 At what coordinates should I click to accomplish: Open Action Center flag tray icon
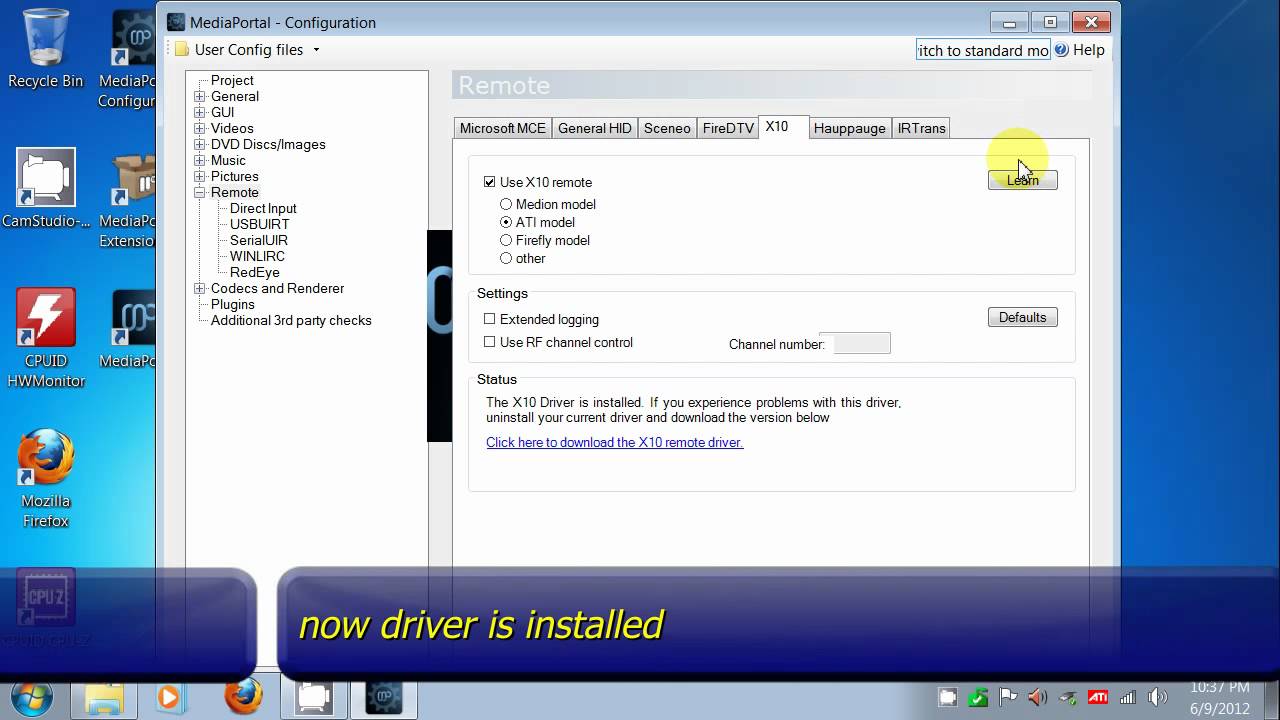coord(1008,698)
